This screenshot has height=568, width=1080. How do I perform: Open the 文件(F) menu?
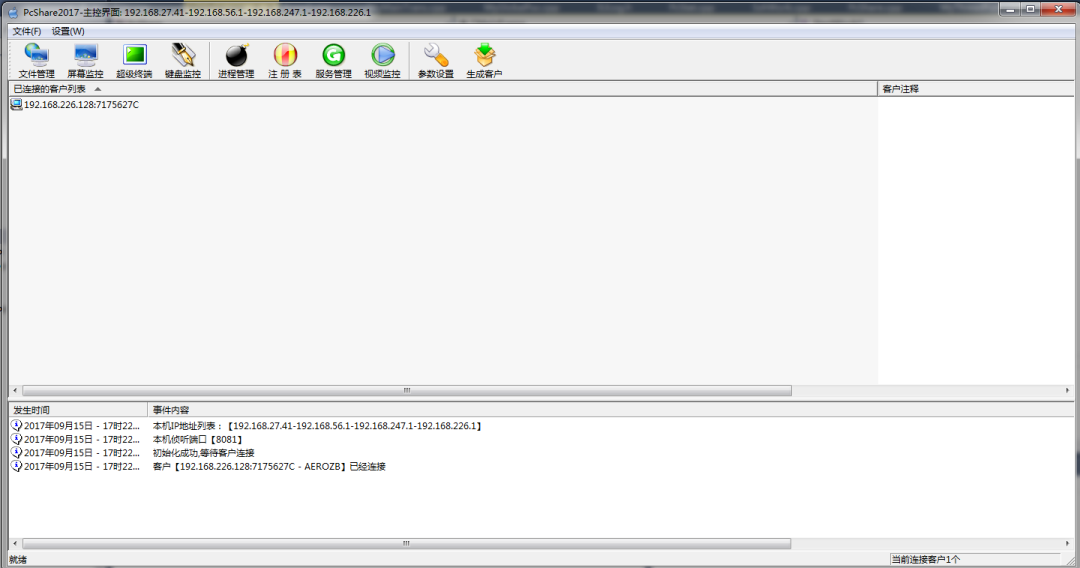(27, 31)
